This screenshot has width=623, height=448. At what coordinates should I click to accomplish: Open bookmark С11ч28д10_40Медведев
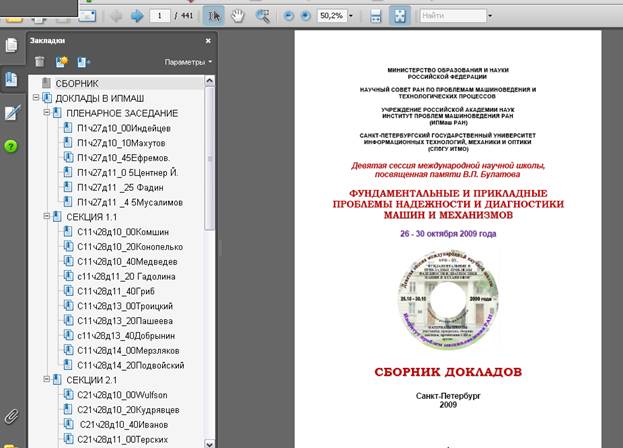127,262
